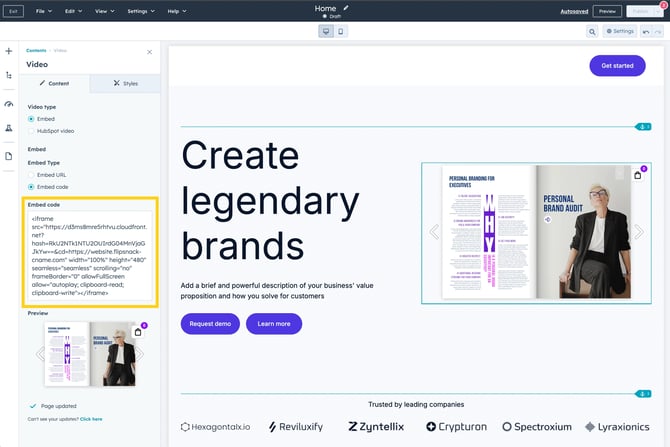Click the Zyntellix logo
Image resolution: width=670 pixels, height=447 pixels.
click(376, 427)
